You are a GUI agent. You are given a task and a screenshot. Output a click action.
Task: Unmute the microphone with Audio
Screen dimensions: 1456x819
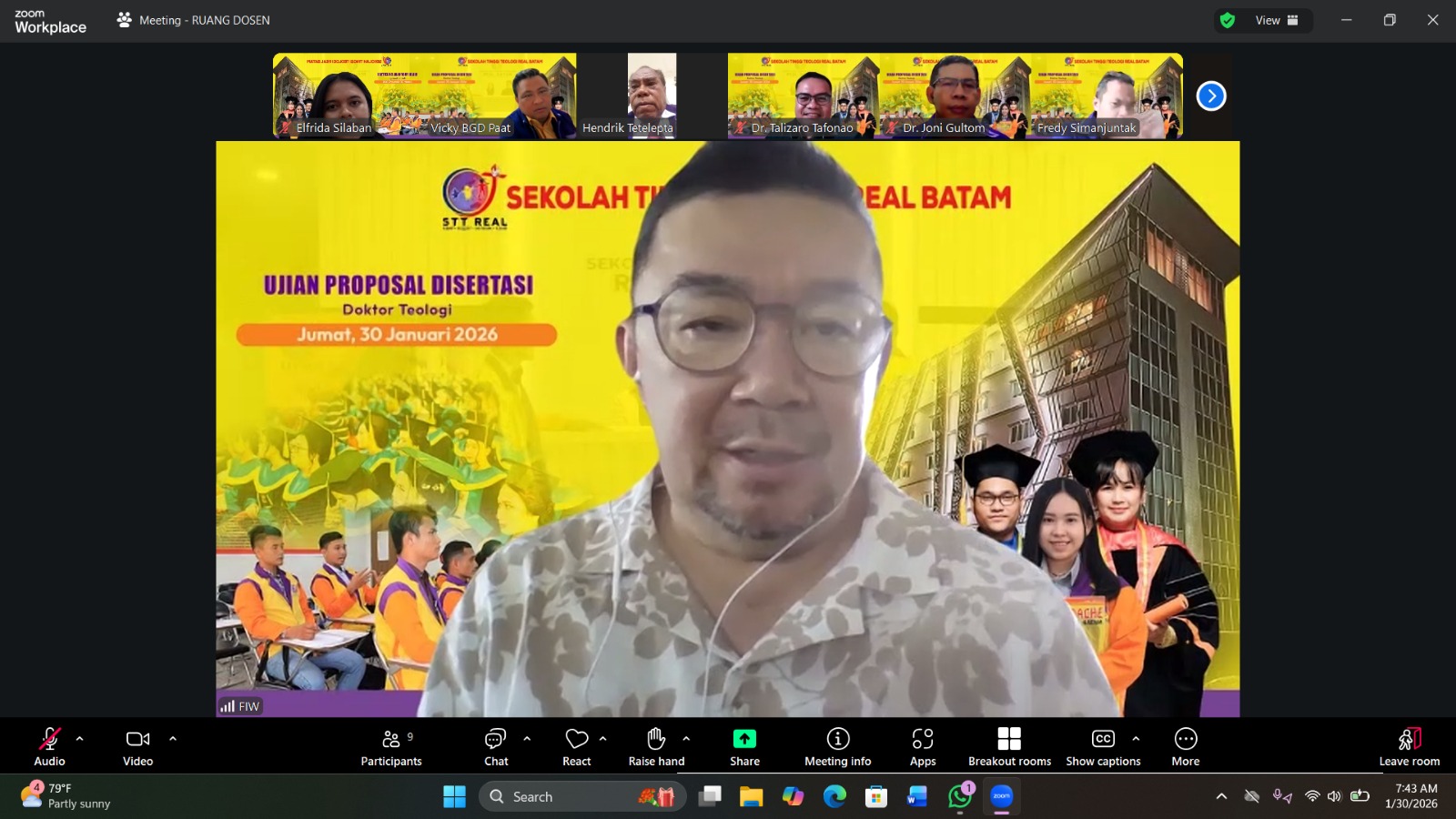tap(50, 746)
